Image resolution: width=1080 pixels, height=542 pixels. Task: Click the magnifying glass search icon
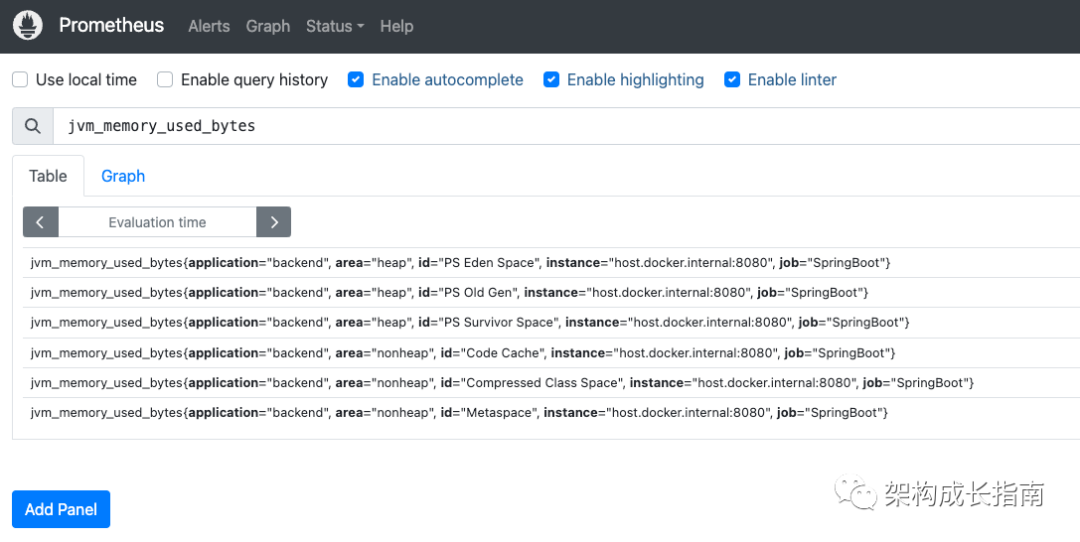pyautogui.click(x=32, y=126)
